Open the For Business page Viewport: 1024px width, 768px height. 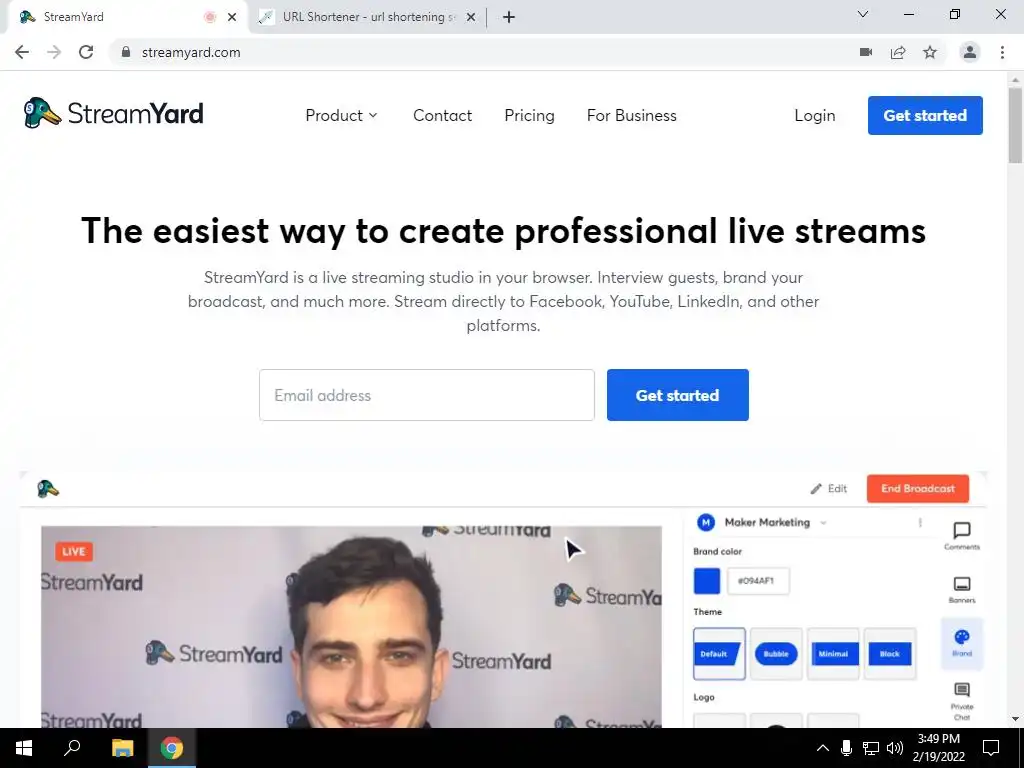[632, 116]
